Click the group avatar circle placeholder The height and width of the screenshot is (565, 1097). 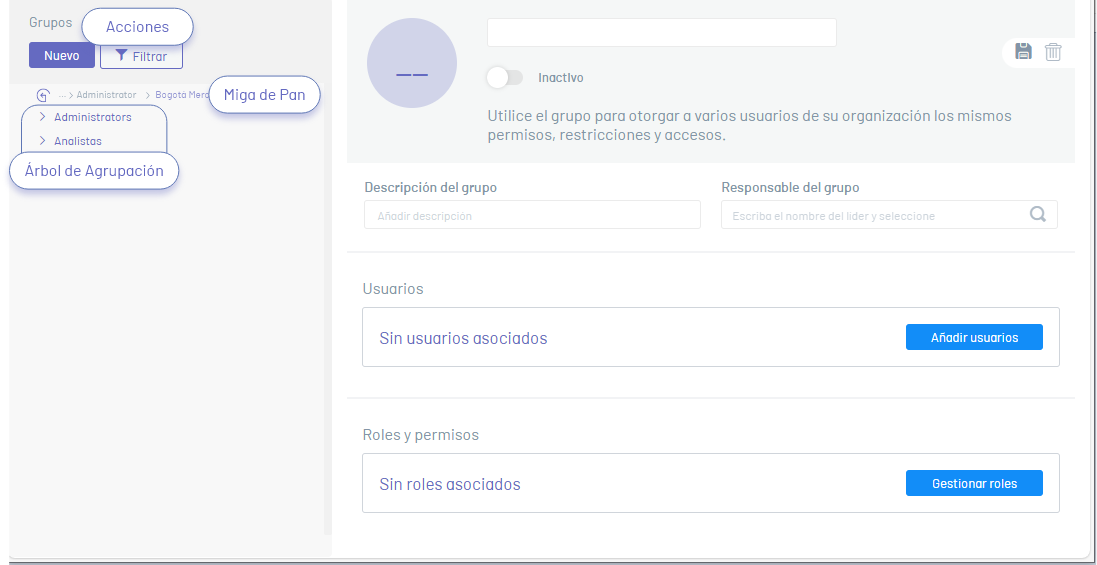[x=412, y=63]
